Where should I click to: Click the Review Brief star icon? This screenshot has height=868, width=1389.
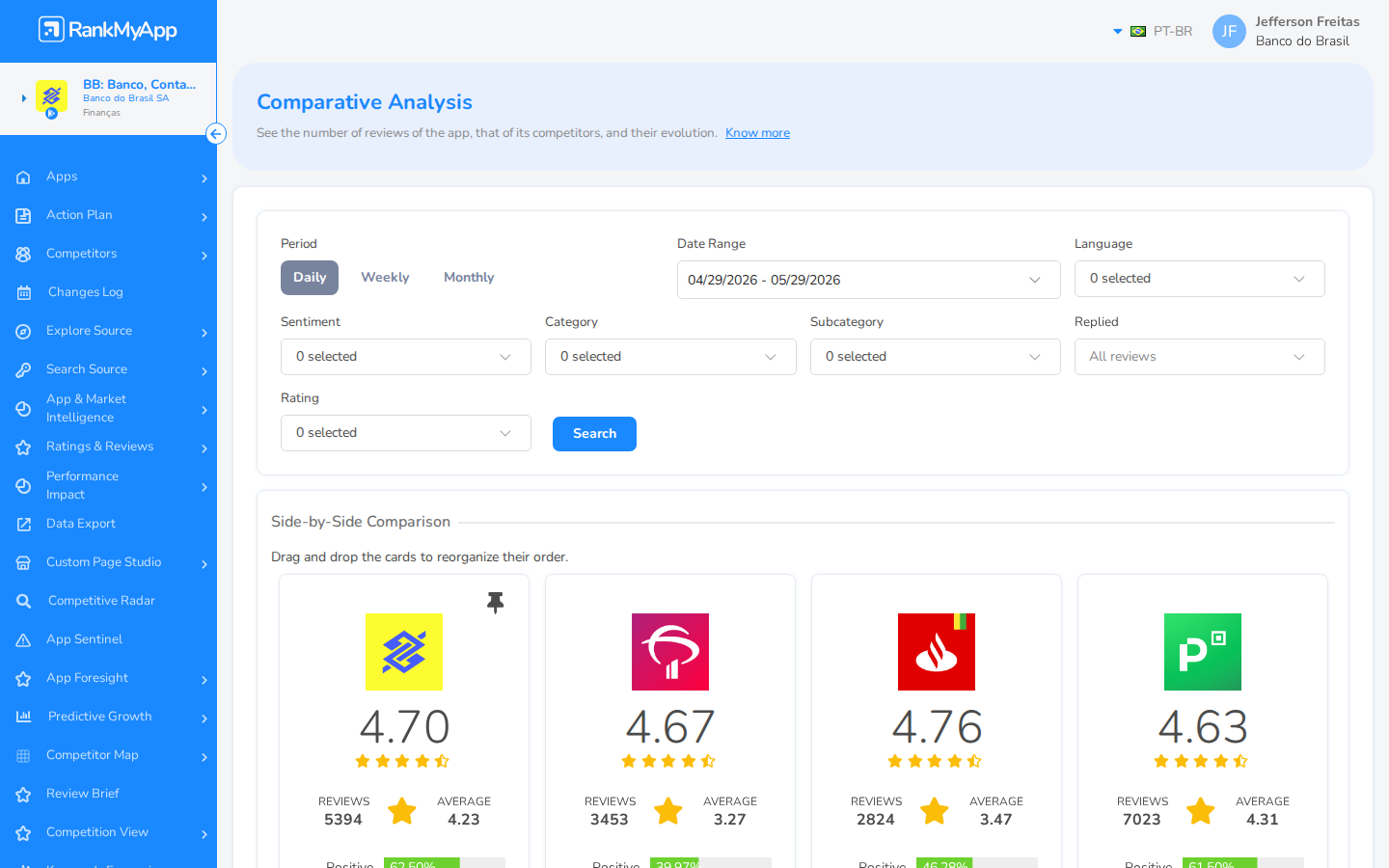[x=23, y=794]
